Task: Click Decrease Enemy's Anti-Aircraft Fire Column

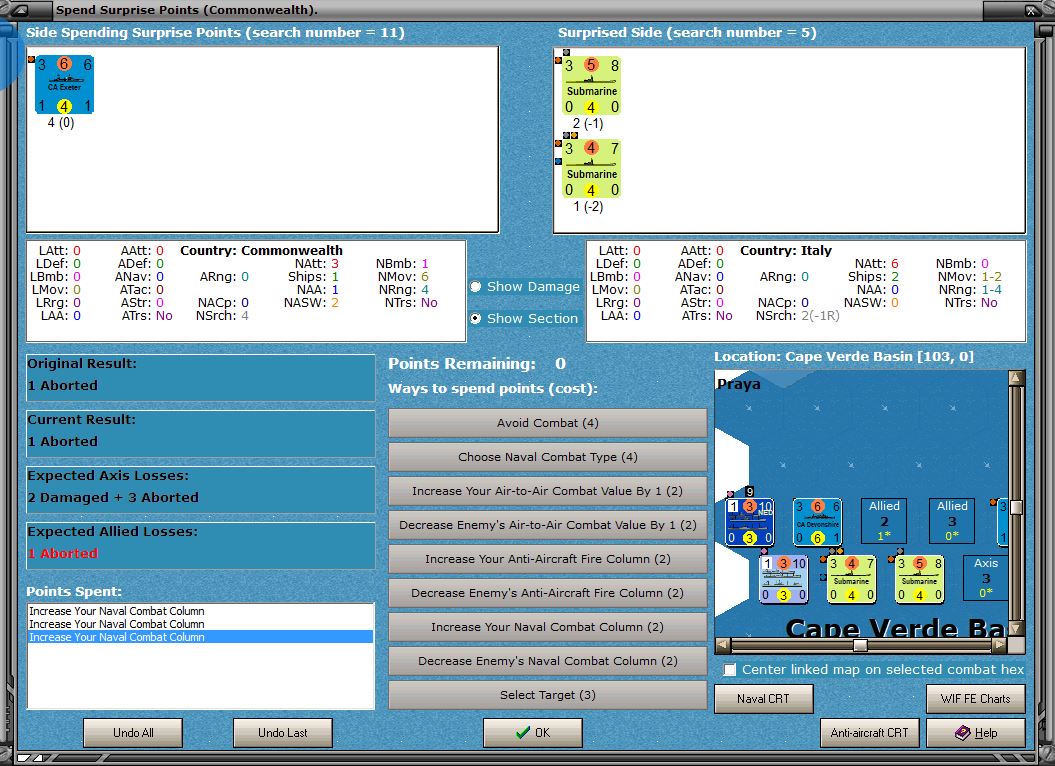Action: coord(548,593)
